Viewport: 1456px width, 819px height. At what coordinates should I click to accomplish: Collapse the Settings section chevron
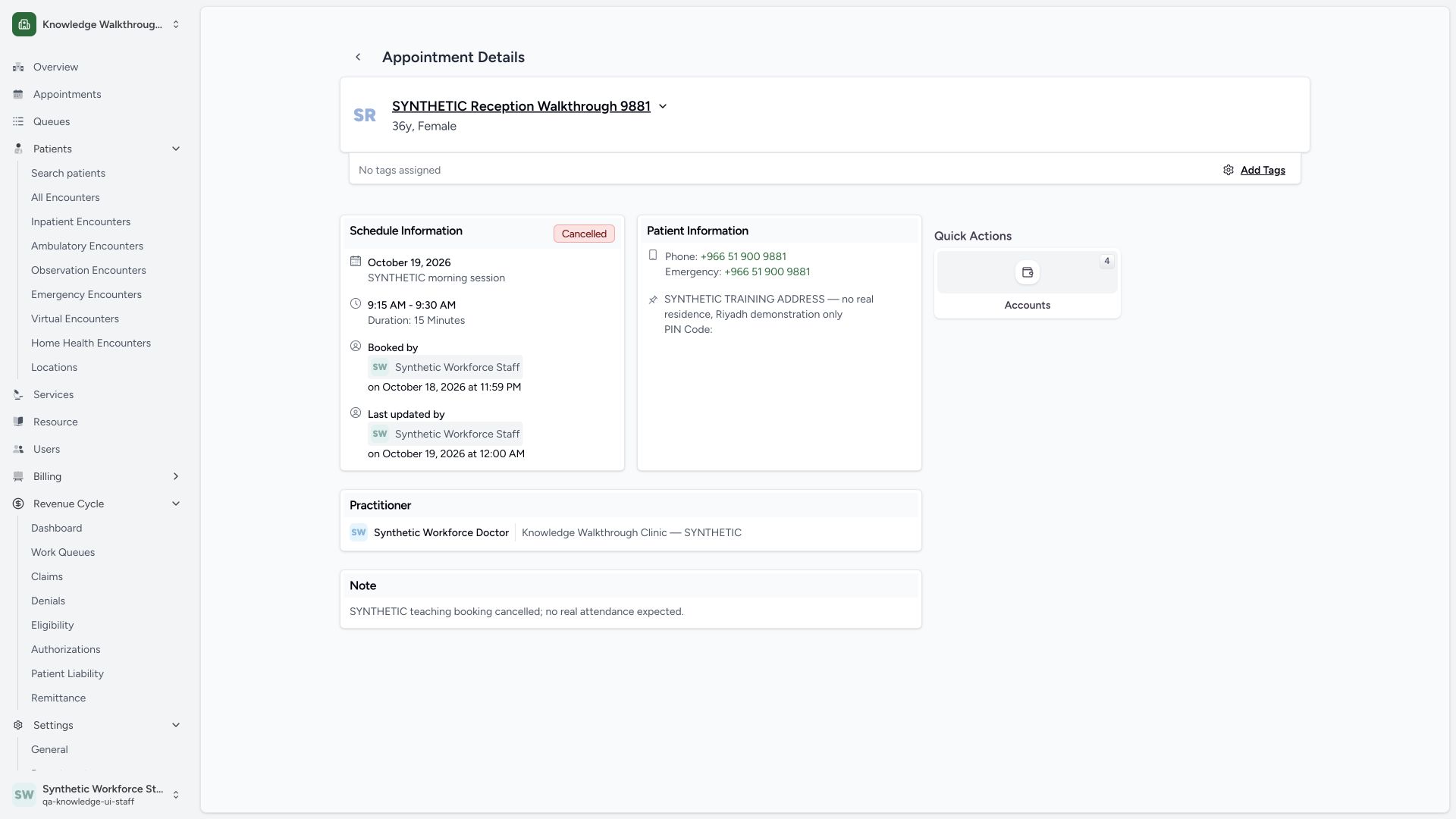pos(176,725)
